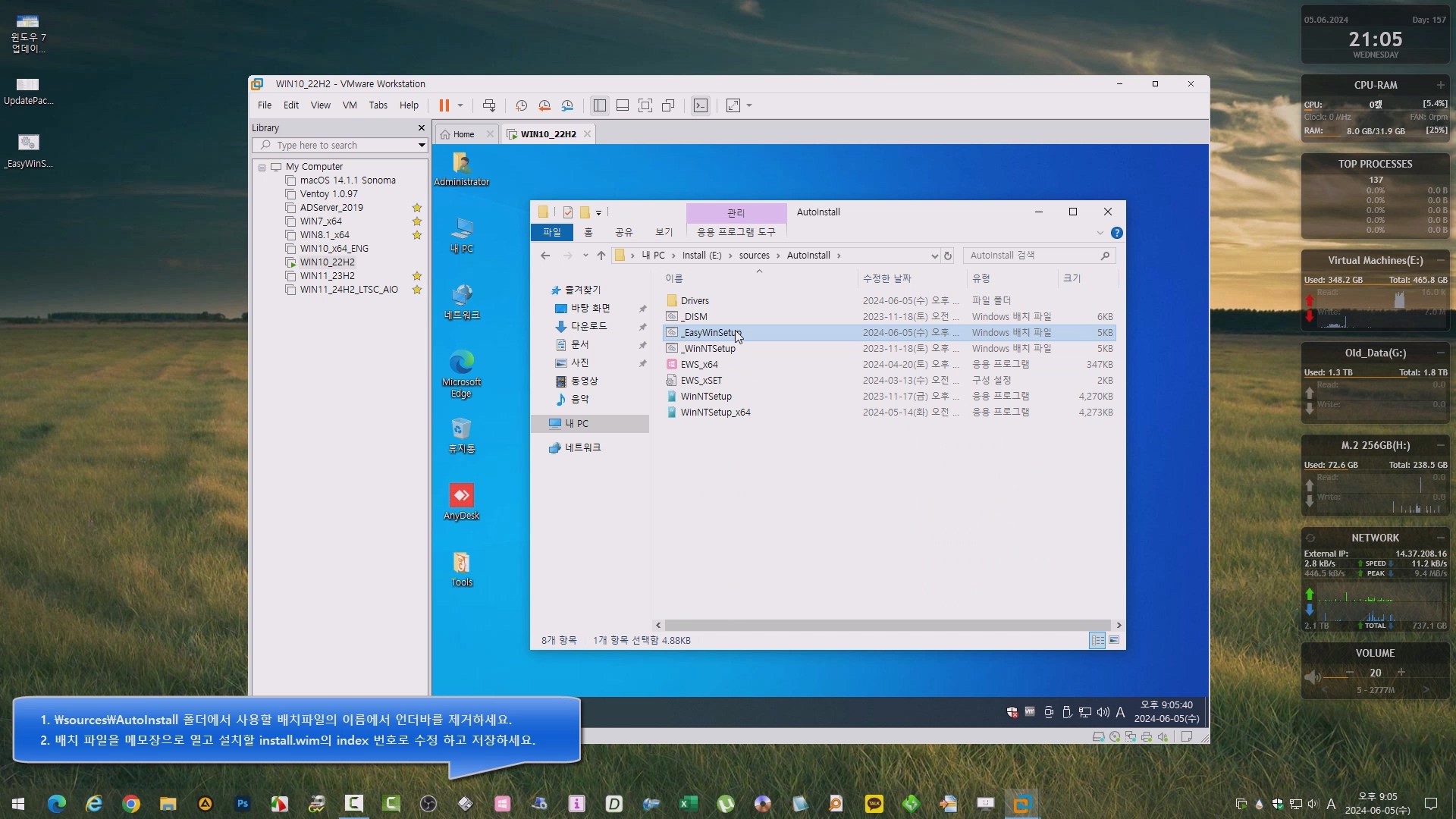Toggle the thumbnail bar view button
Viewport: 1456px width, 819px height.
click(623, 105)
